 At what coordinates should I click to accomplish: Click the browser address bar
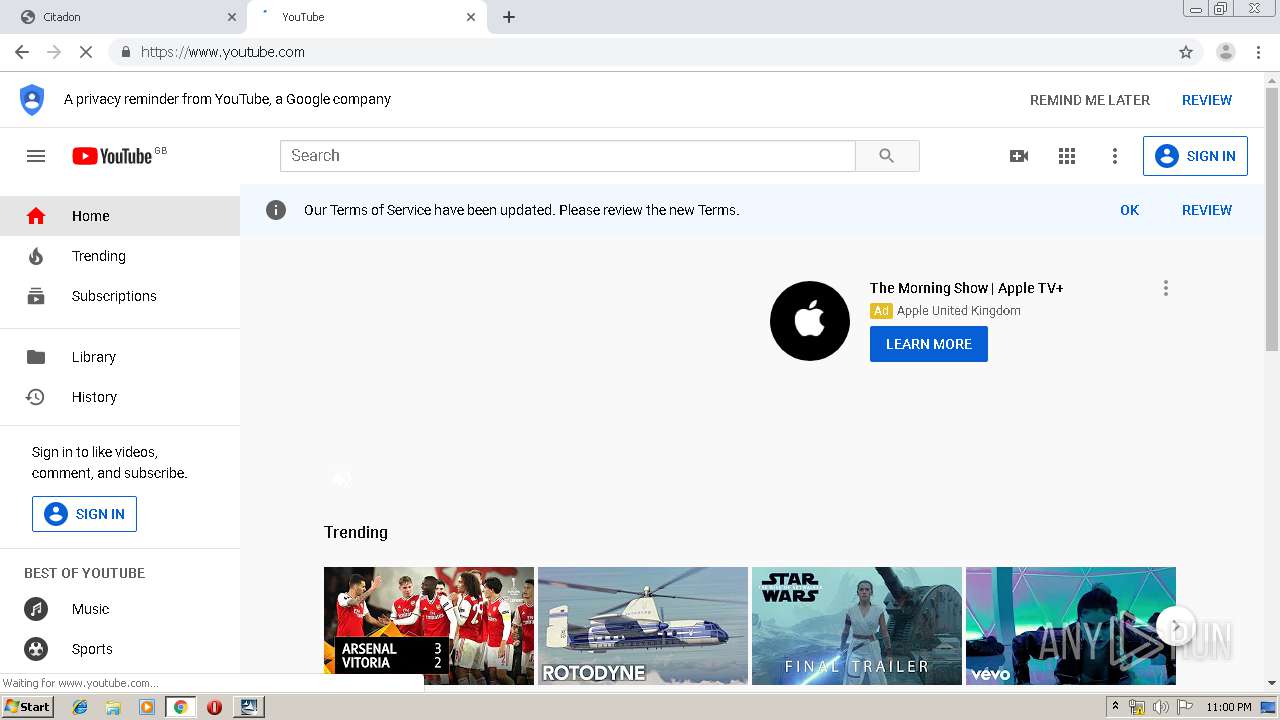click(640, 52)
